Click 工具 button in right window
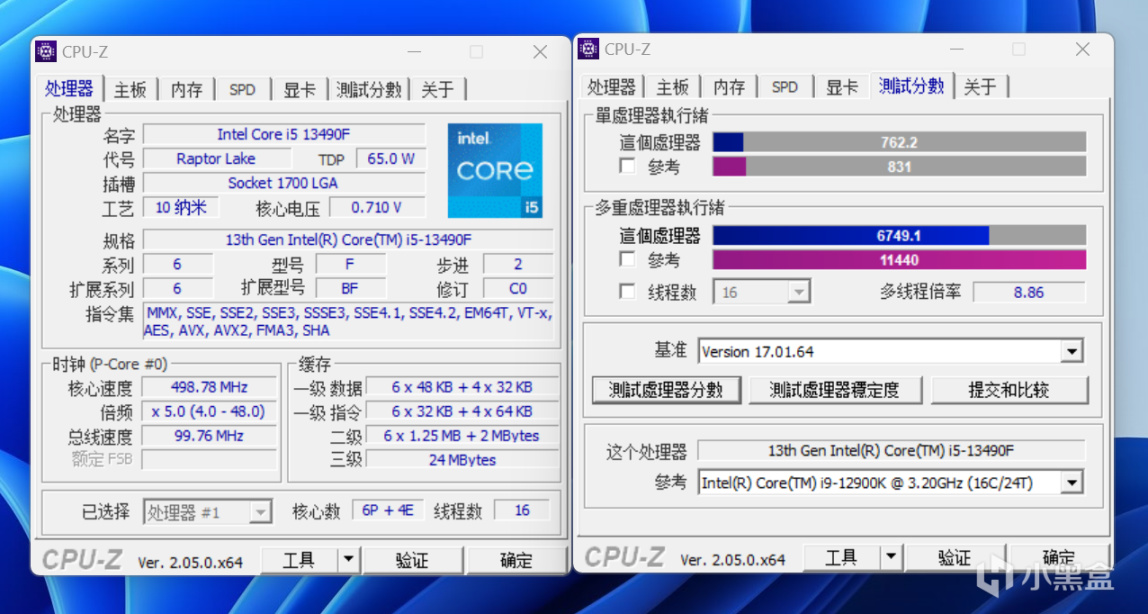The width and height of the screenshot is (1148, 614). 842,558
